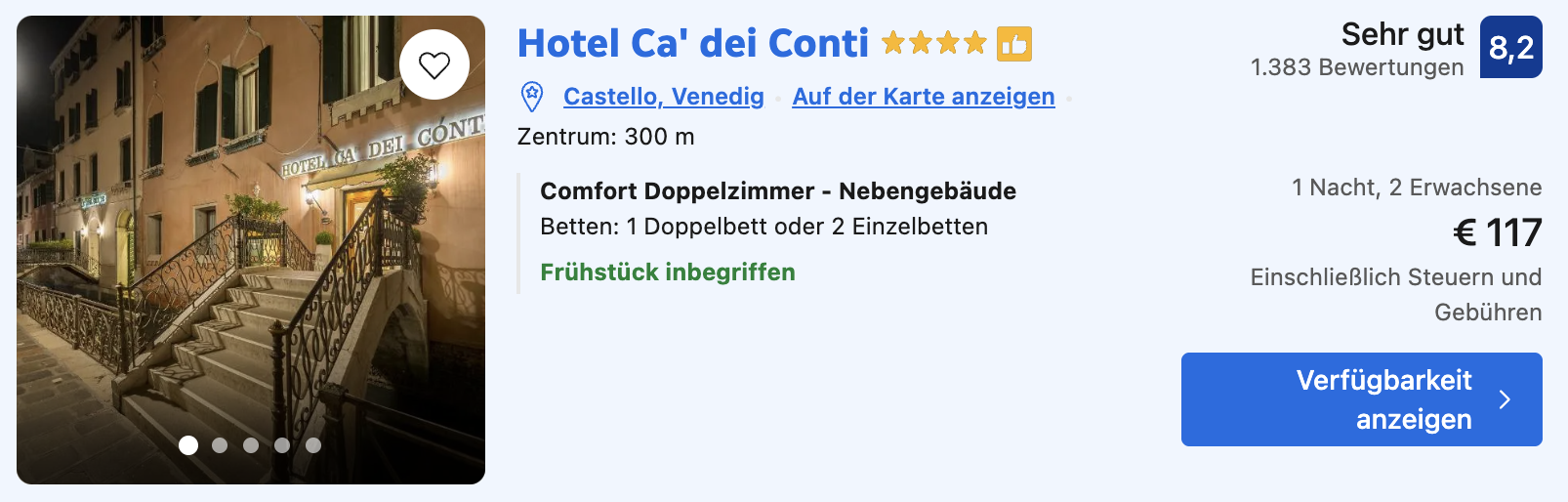This screenshot has width=1568, height=502.
Task: Select the first carousel dot
Action: coord(188,445)
